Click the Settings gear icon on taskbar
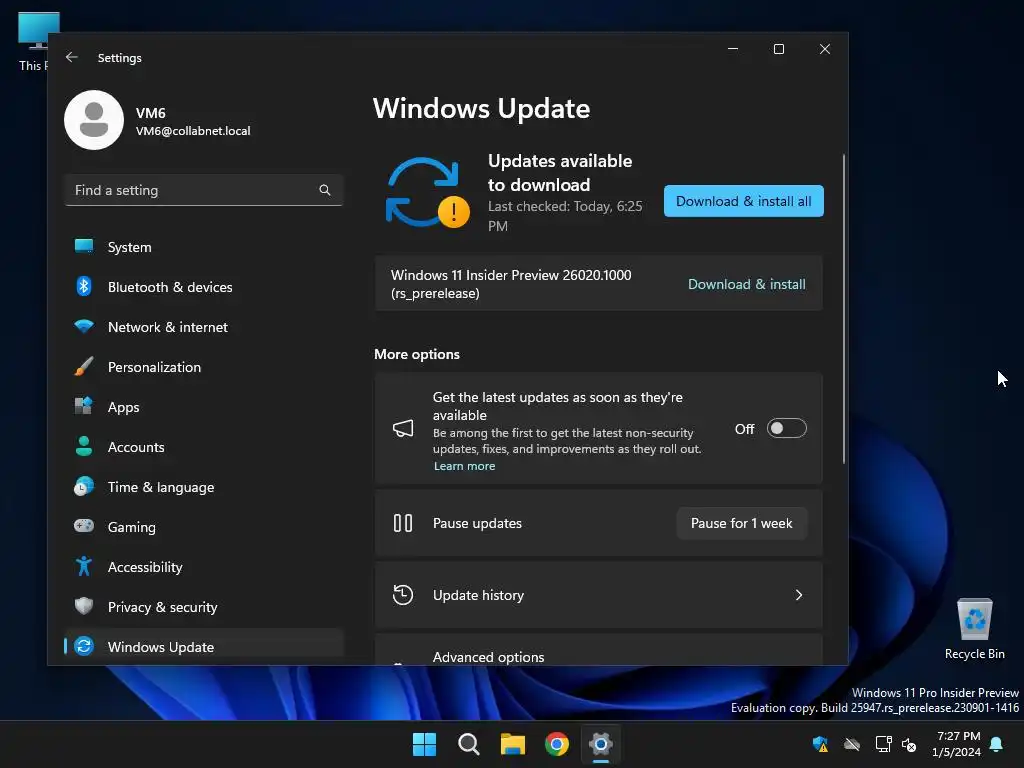Image resolution: width=1024 pixels, height=768 pixels. click(x=601, y=744)
